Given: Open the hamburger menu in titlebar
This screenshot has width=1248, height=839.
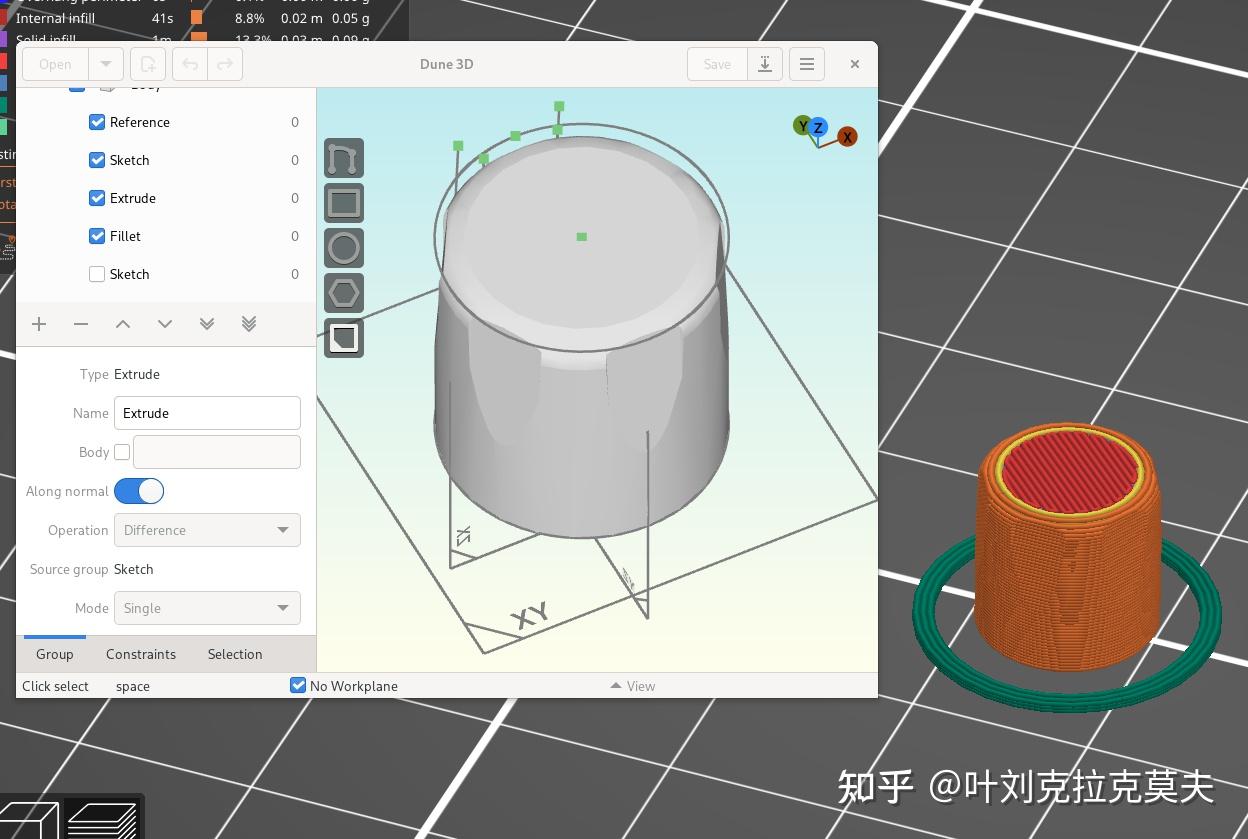Looking at the screenshot, I should [x=807, y=63].
